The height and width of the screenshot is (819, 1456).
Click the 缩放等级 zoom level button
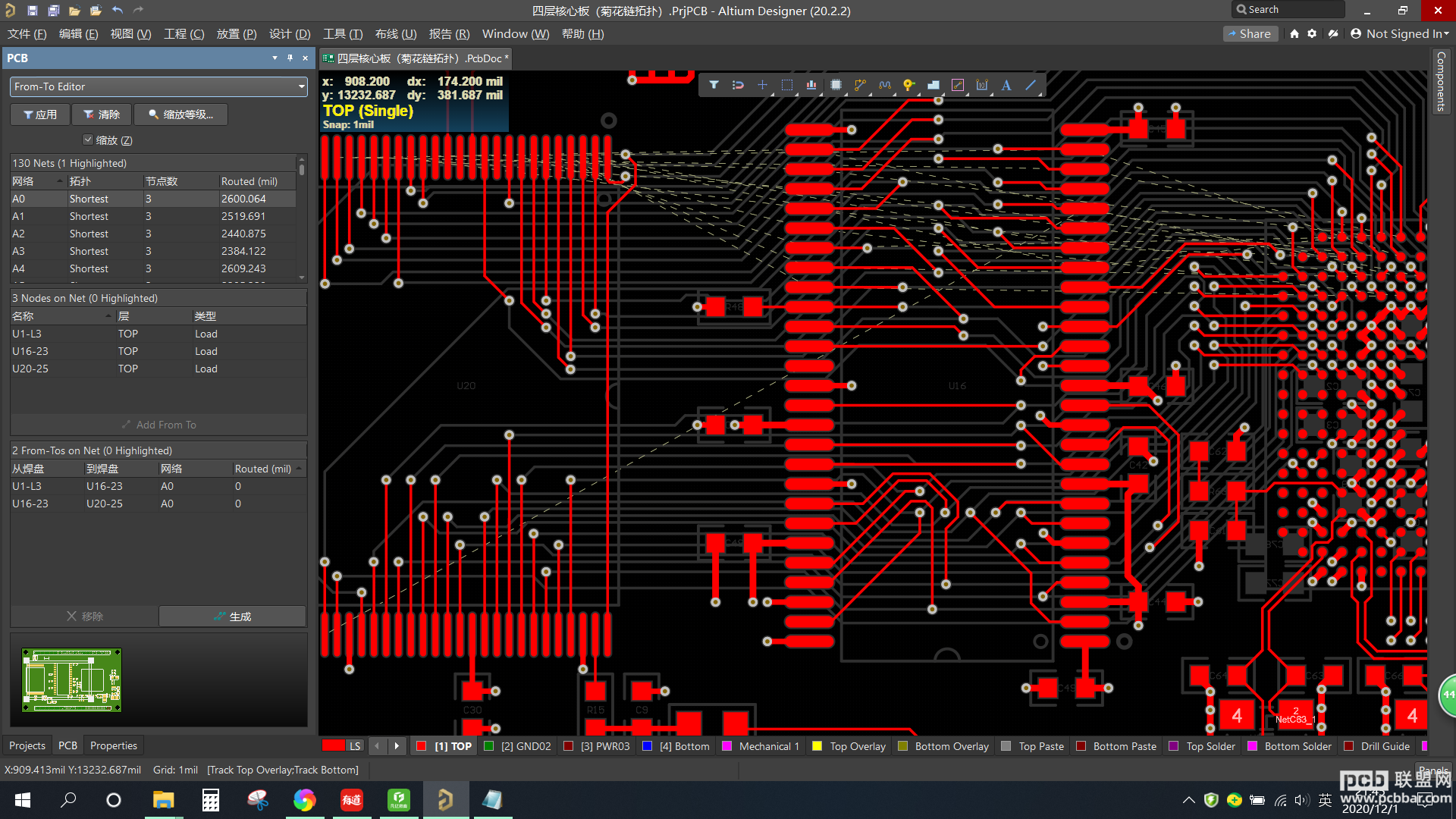click(x=180, y=115)
